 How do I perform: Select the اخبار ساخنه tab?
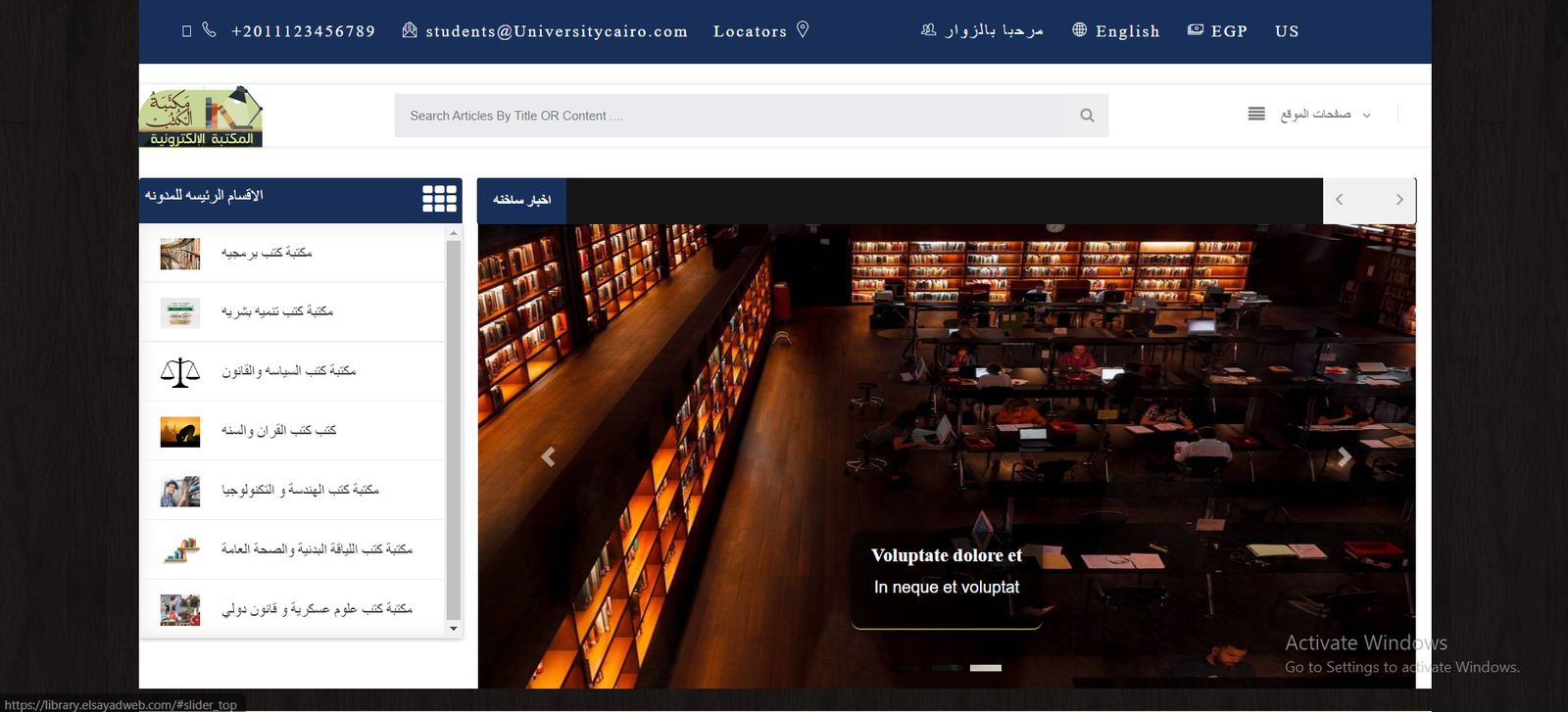tap(521, 200)
